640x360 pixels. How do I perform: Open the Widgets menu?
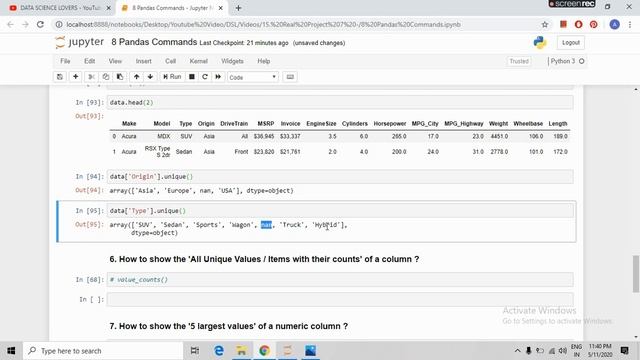[x=232, y=61]
